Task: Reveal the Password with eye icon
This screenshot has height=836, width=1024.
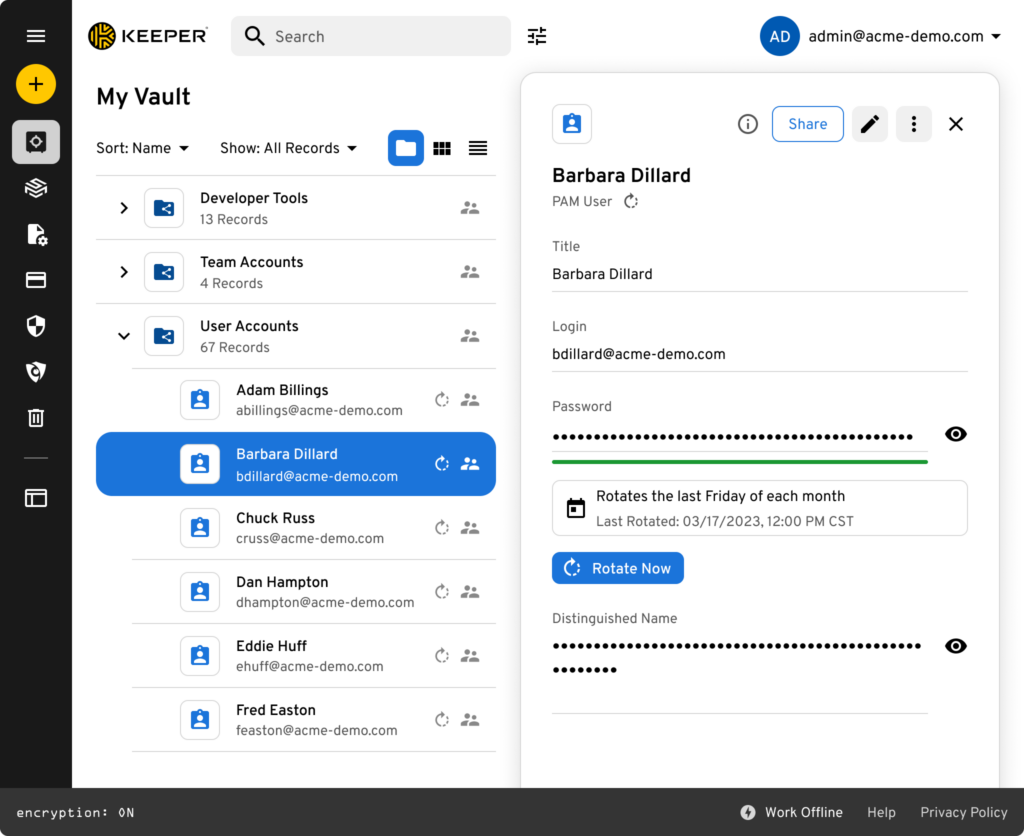Action: pyautogui.click(x=956, y=434)
